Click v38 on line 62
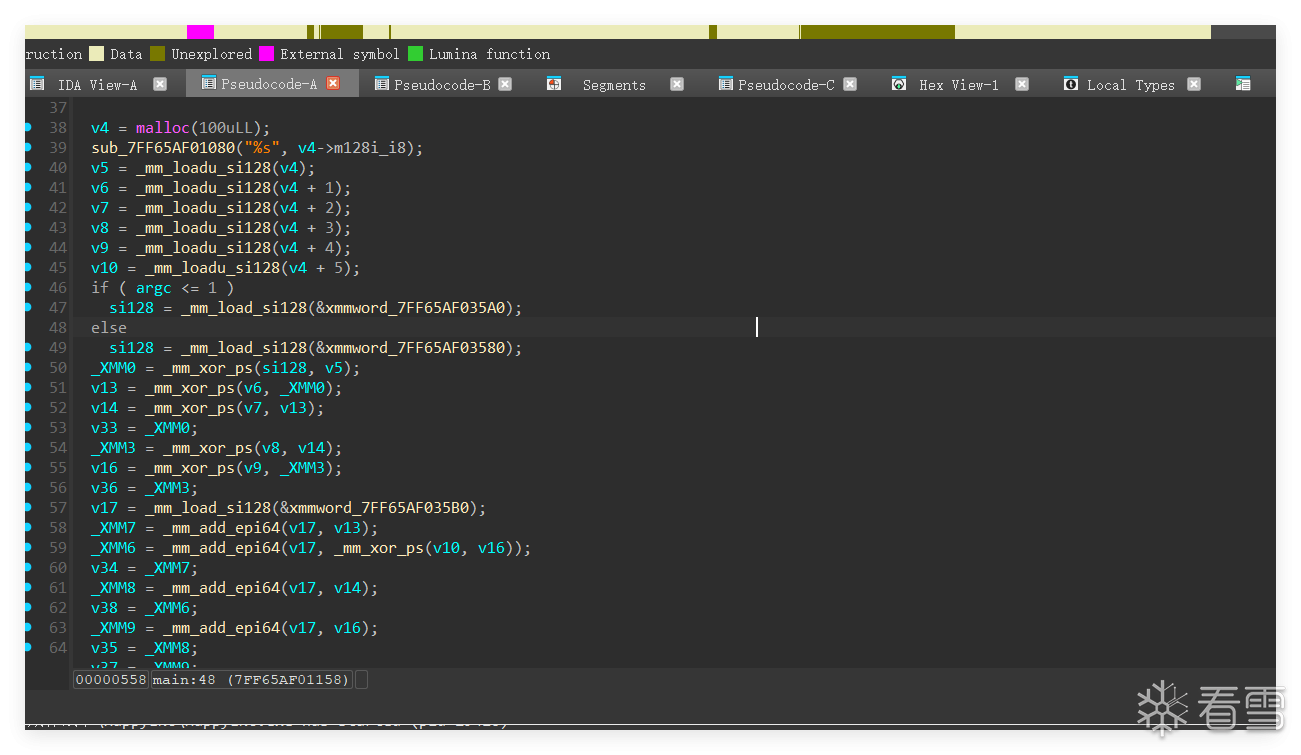This screenshot has height=755, width=1301. (104, 608)
